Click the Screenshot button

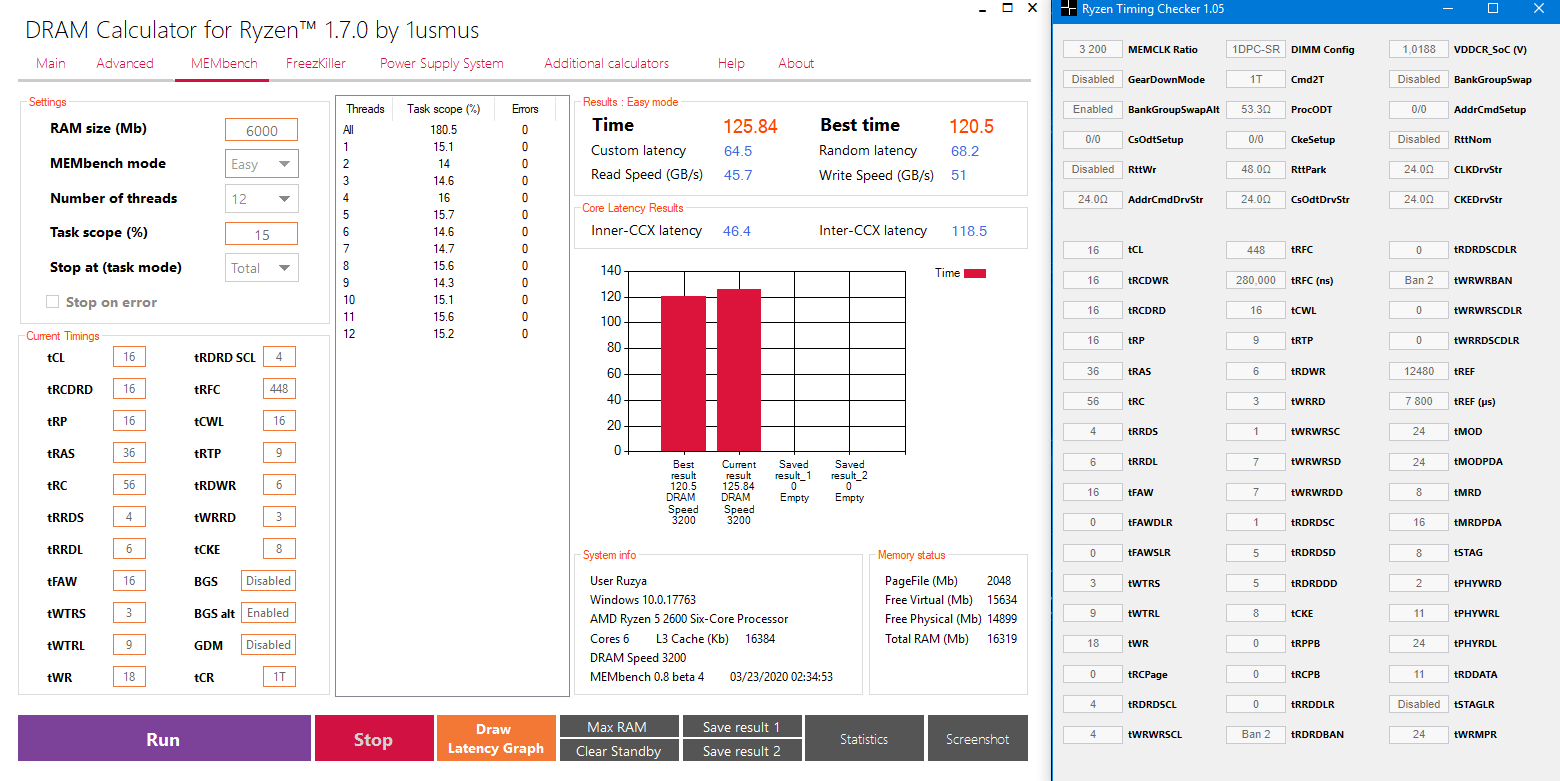coord(978,739)
